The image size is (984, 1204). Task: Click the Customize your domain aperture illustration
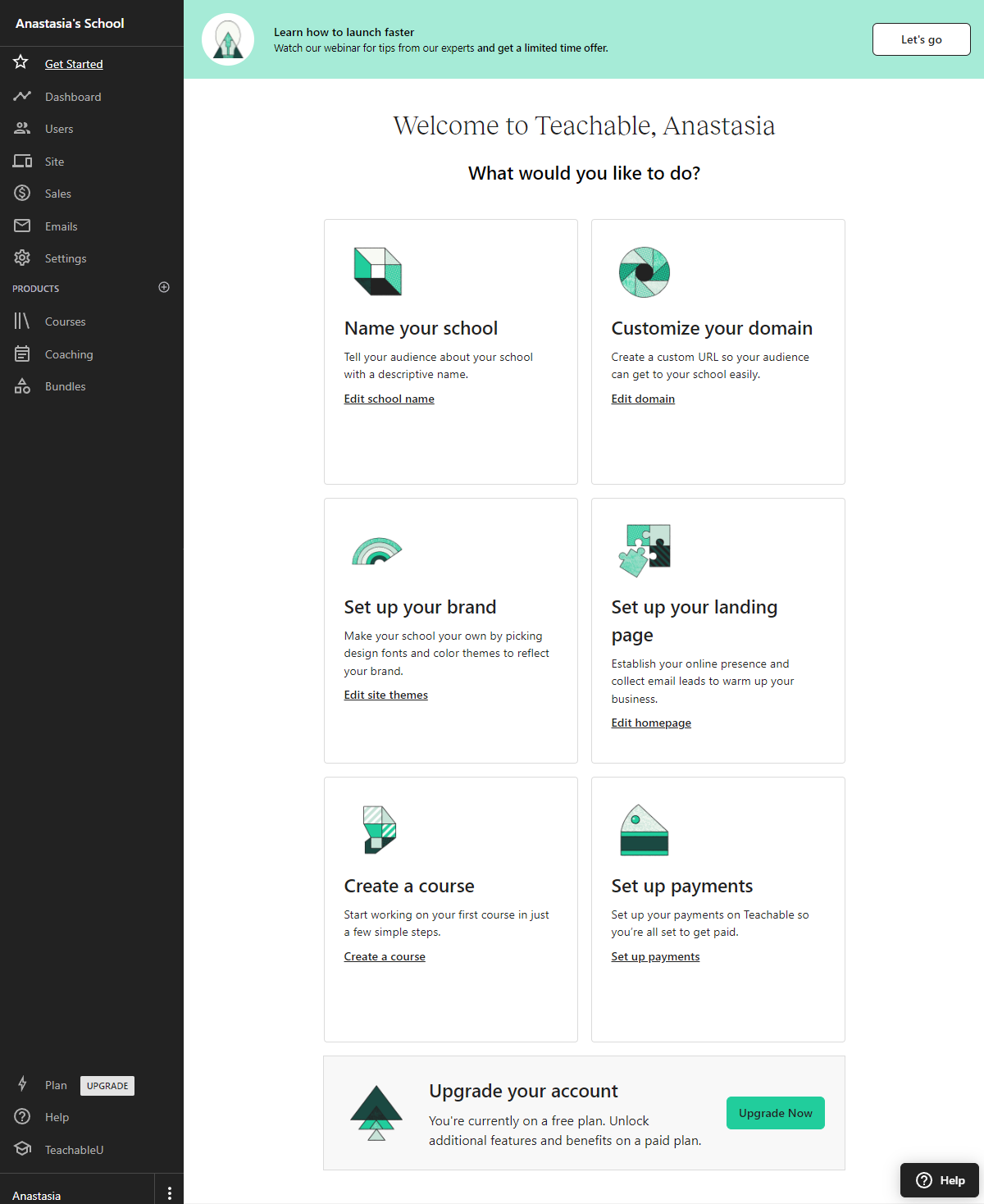click(645, 271)
